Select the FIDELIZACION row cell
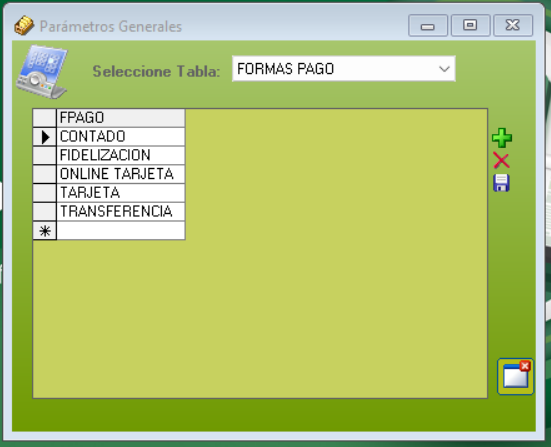The width and height of the screenshot is (551, 447). 121,155
